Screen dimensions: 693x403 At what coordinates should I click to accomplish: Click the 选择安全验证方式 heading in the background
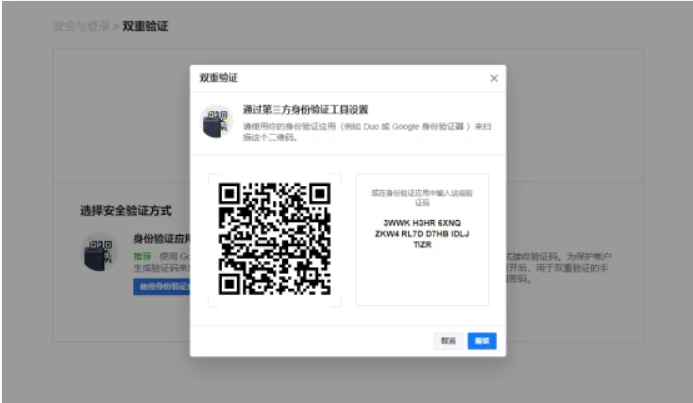point(126,211)
